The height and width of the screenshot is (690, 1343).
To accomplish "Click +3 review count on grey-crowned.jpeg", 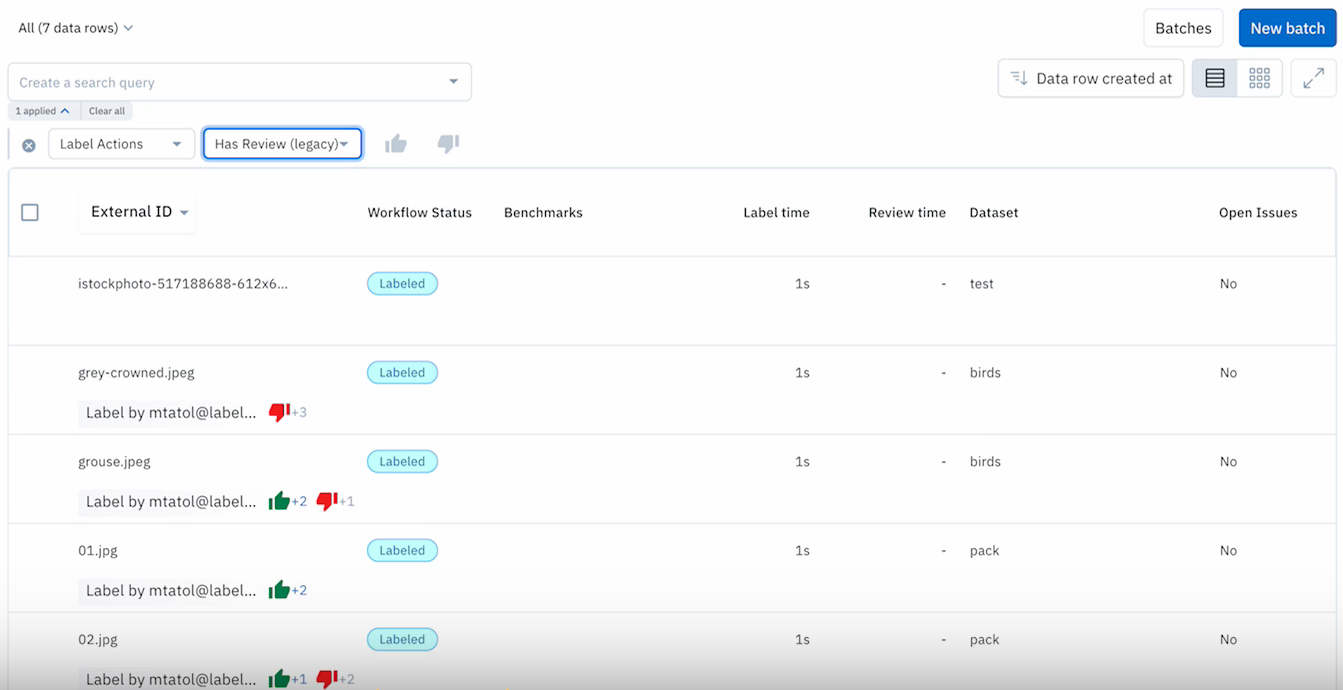I will pos(299,412).
